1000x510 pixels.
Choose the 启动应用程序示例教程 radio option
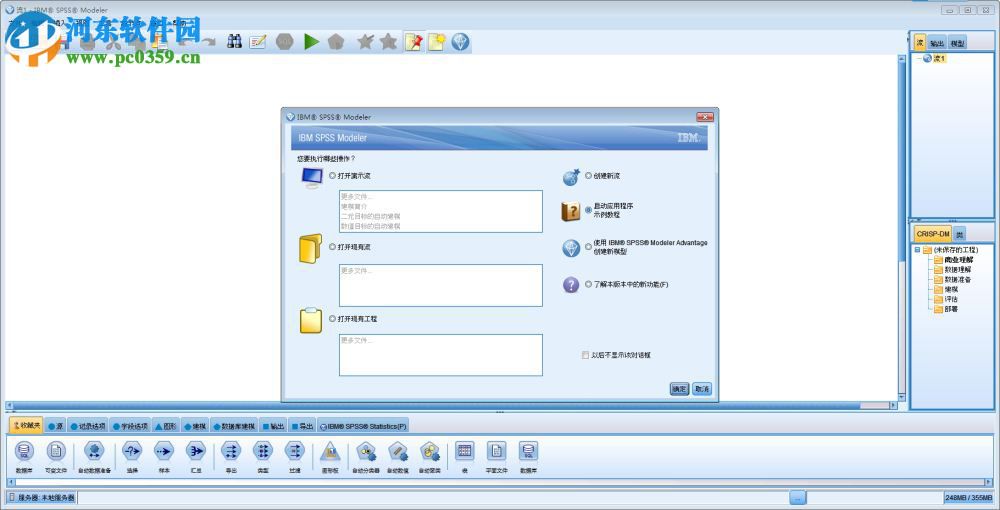(x=588, y=210)
